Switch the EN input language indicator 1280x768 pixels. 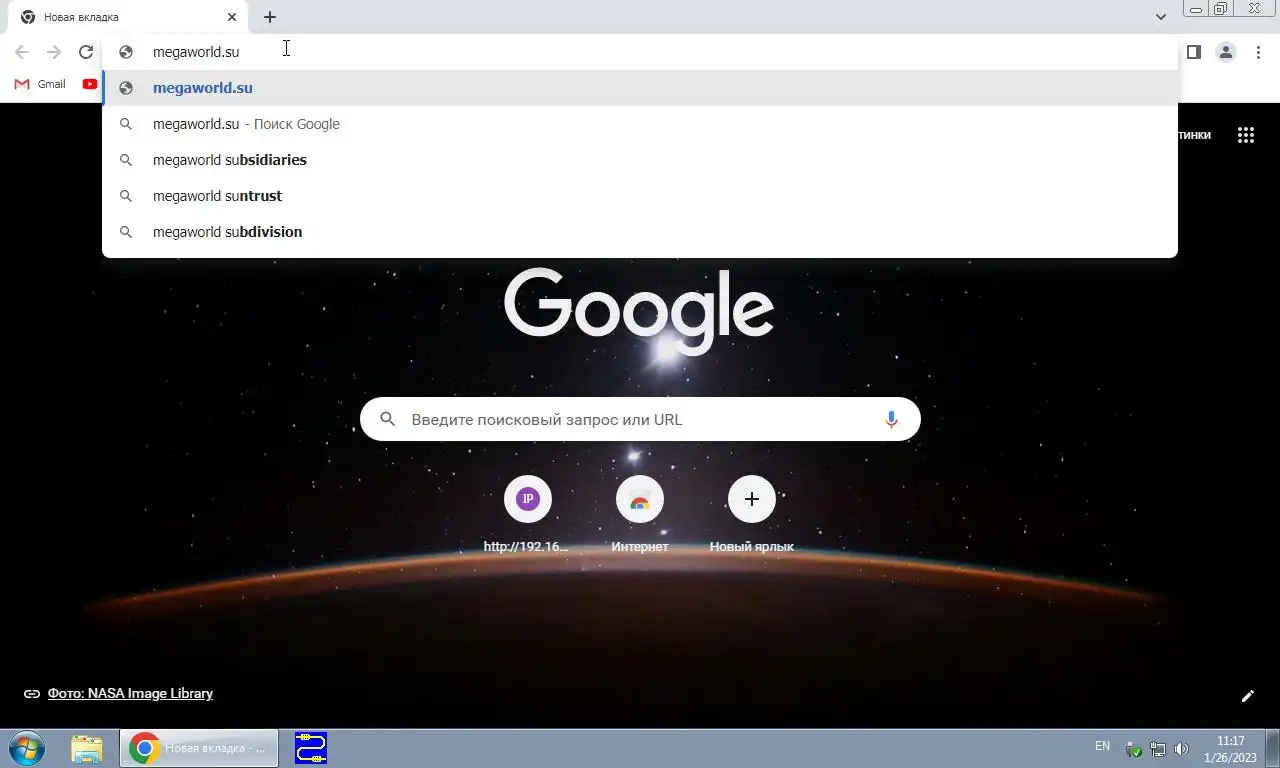pyautogui.click(x=1102, y=746)
